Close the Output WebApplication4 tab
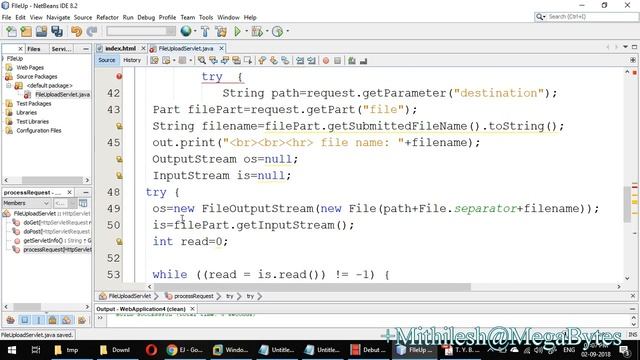Screen dimensions: 640x360 [192, 309]
